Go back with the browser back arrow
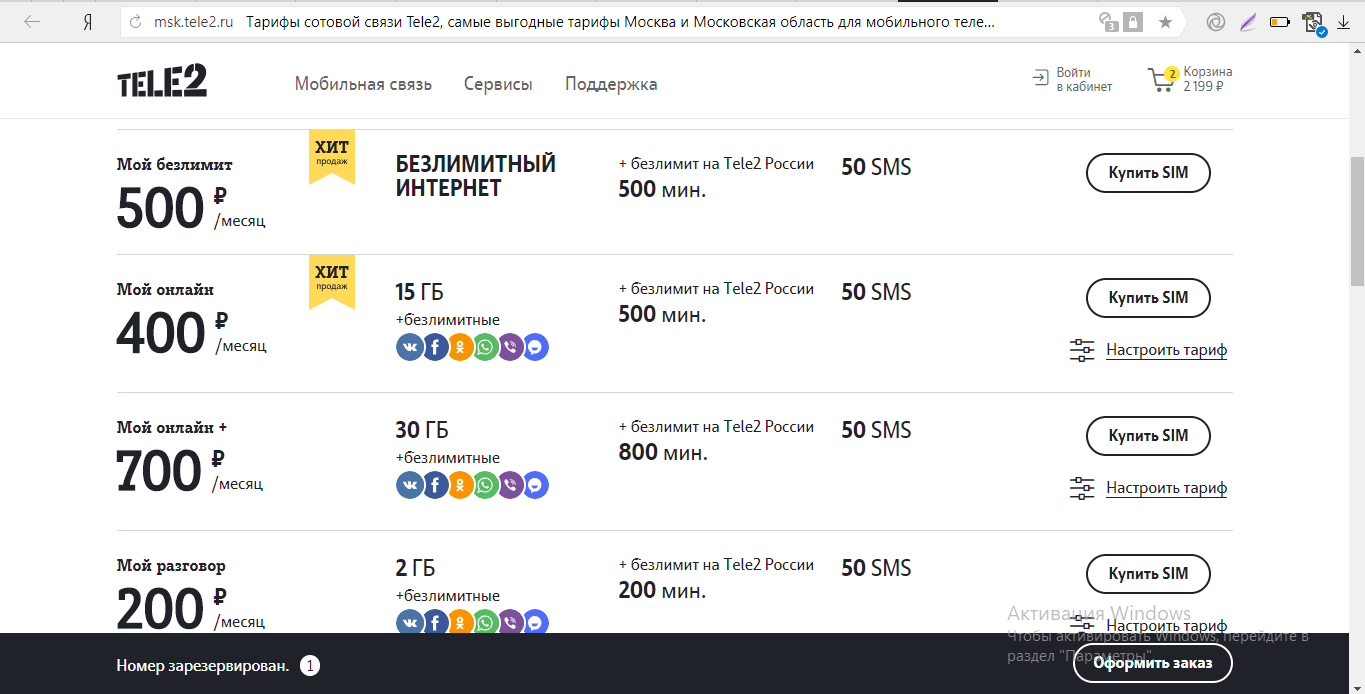The width and height of the screenshot is (1365, 694). (x=32, y=22)
